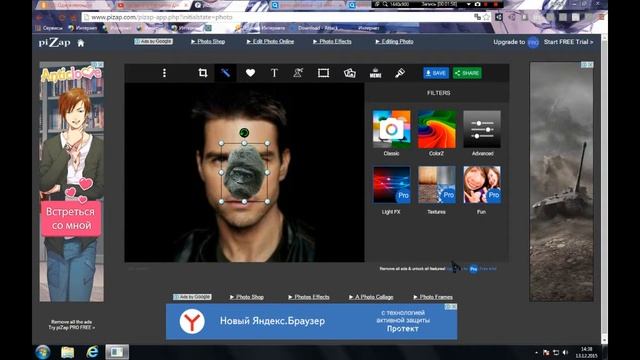Click the green SHARE button
The image size is (640, 360).
467,73
